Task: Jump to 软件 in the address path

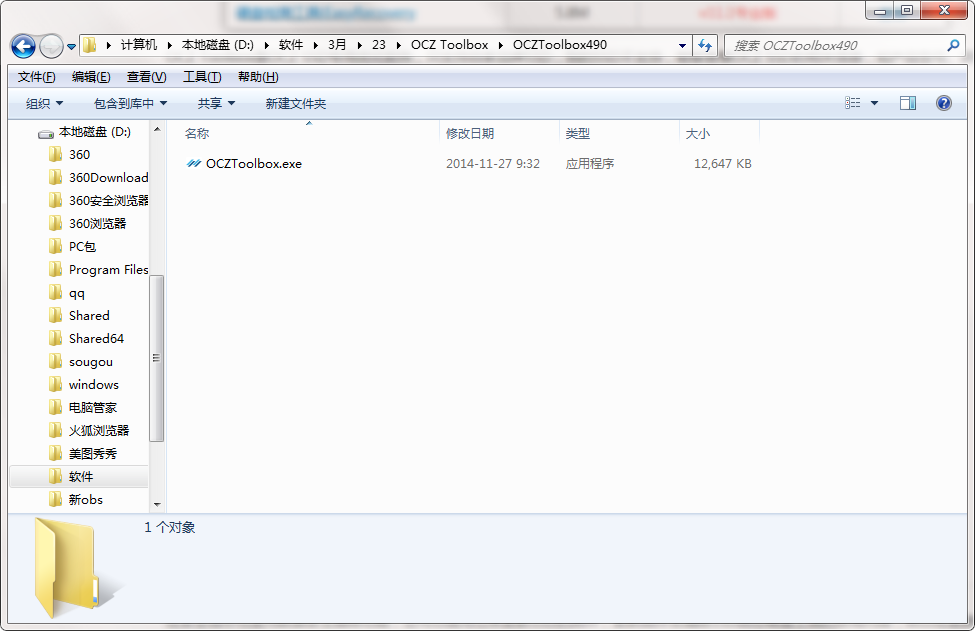Action: (291, 45)
